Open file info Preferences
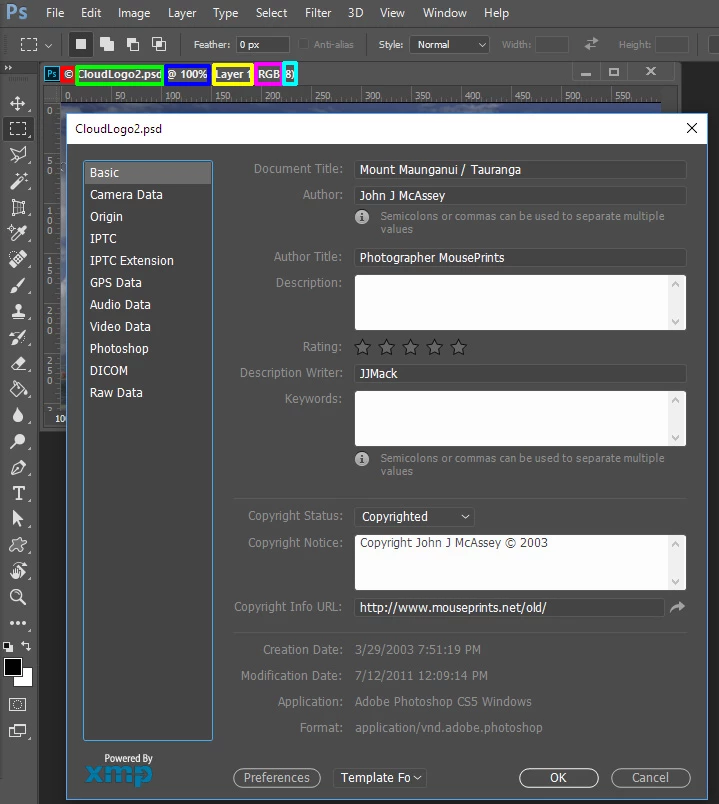The width and height of the screenshot is (719, 804). click(x=277, y=777)
